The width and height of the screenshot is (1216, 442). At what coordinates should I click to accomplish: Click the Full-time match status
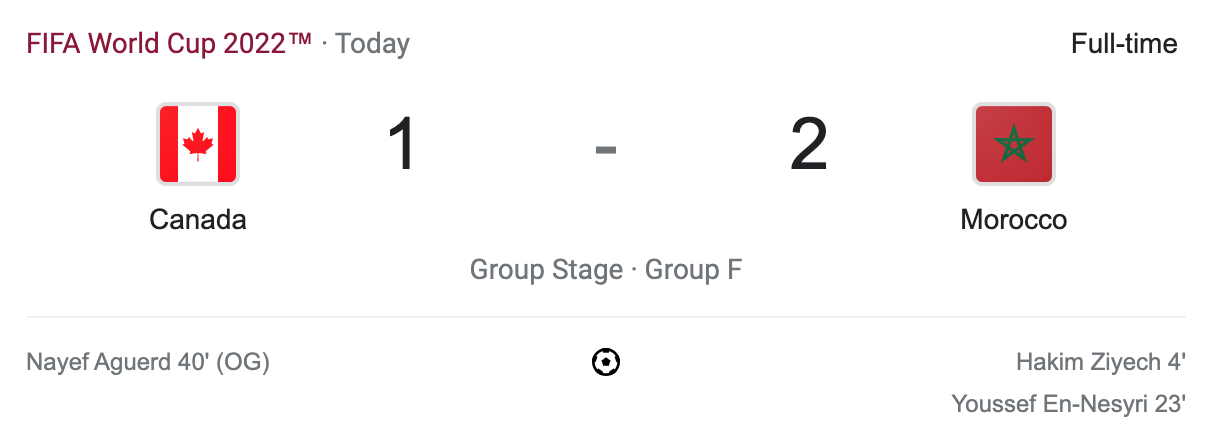(x=1124, y=44)
